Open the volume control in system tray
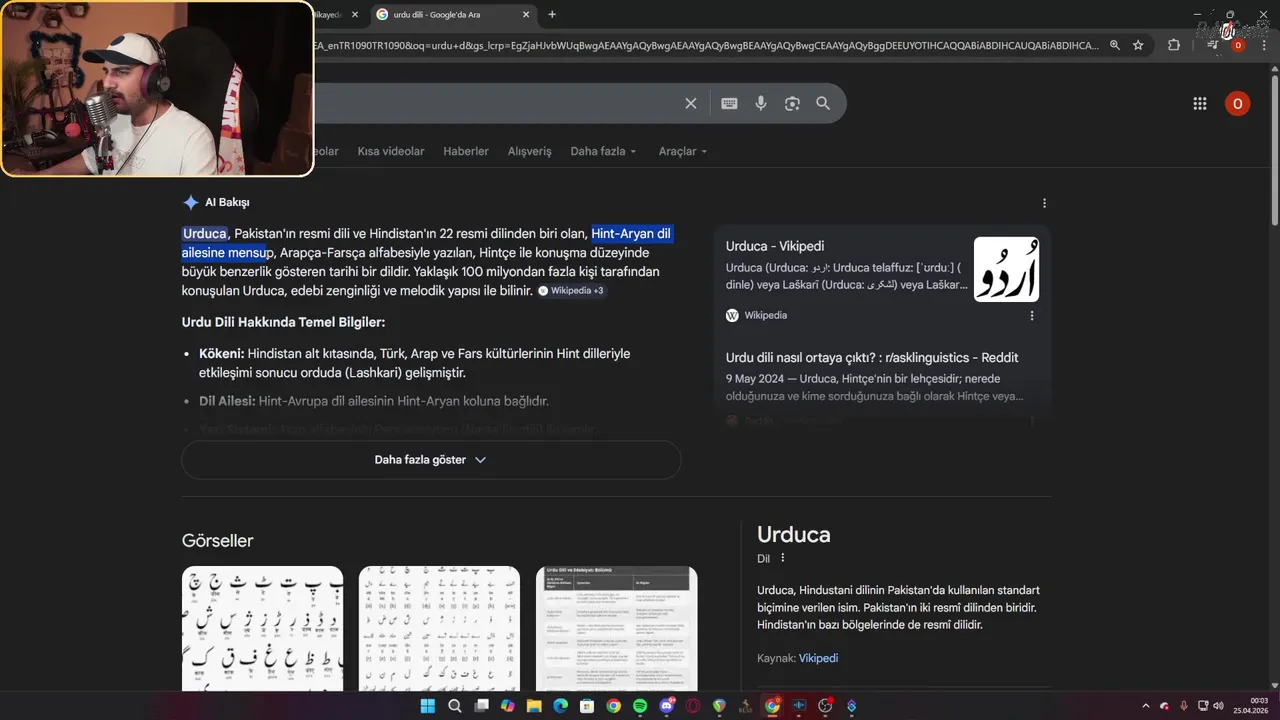Image resolution: width=1280 pixels, height=720 pixels. [x=1218, y=706]
